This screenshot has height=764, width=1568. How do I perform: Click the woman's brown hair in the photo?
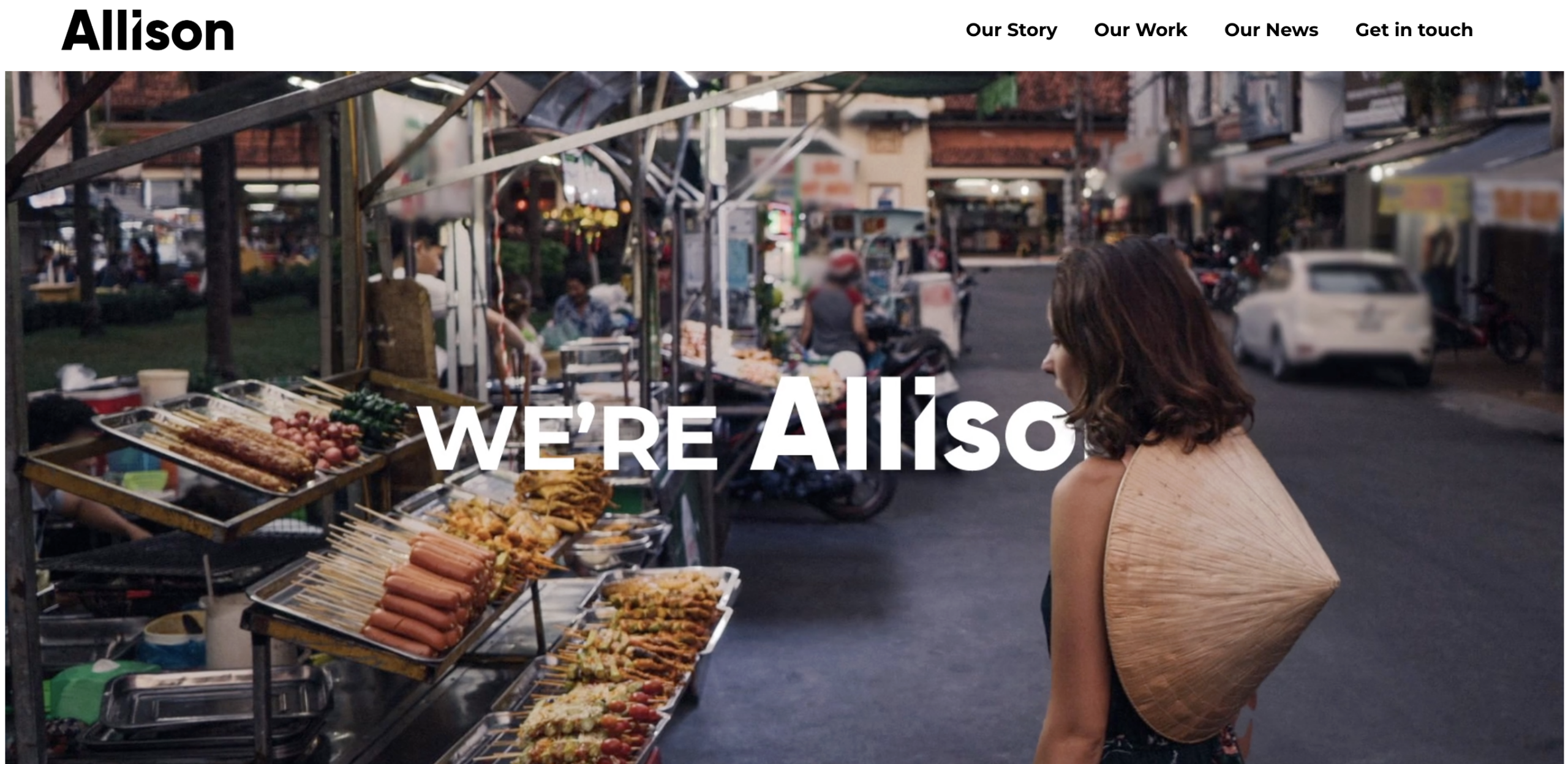pyautogui.click(x=1151, y=343)
